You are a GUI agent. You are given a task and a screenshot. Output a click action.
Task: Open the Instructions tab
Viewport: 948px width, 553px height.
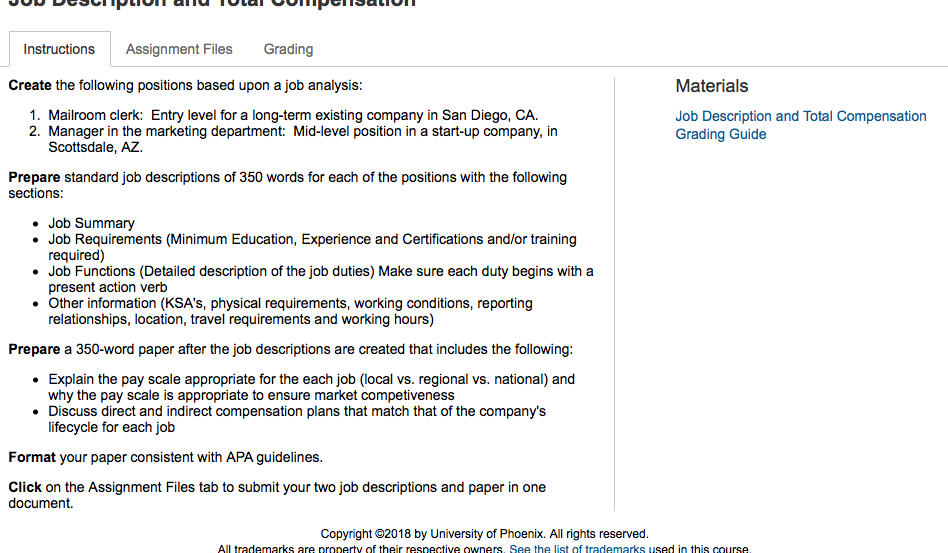(59, 49)
